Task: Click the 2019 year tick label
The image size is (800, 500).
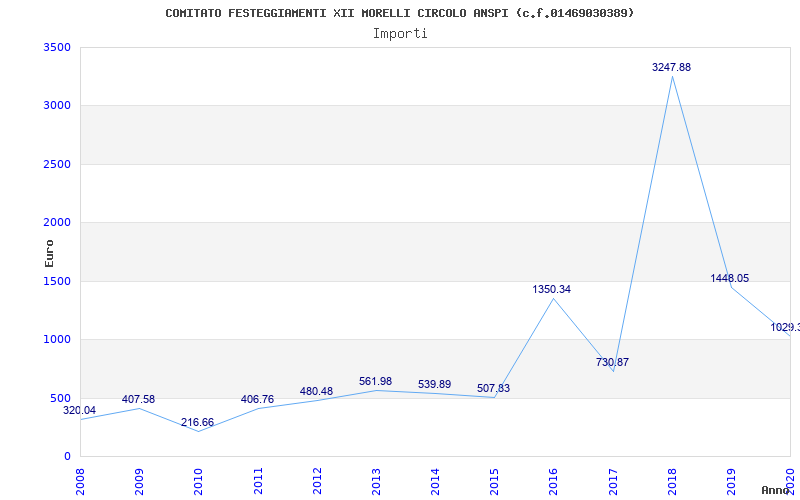Action: tap(731, 481)
